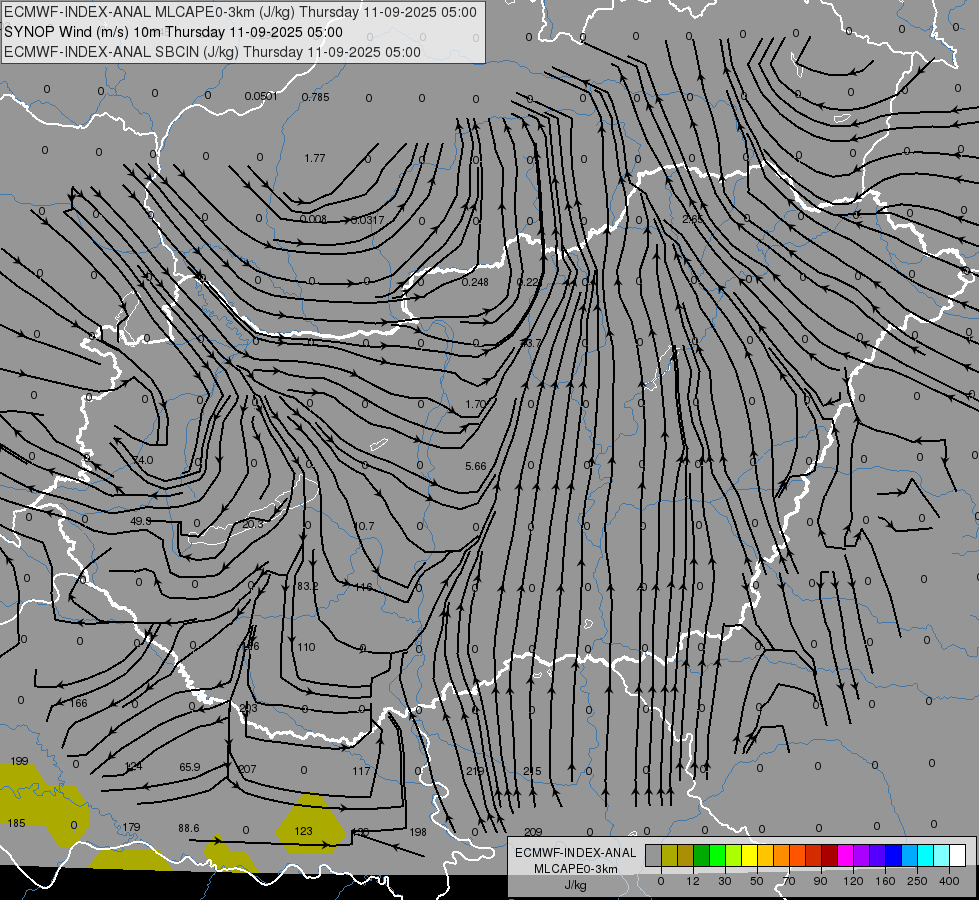
Task: Click the map value 166
Action: coord(79,704)
